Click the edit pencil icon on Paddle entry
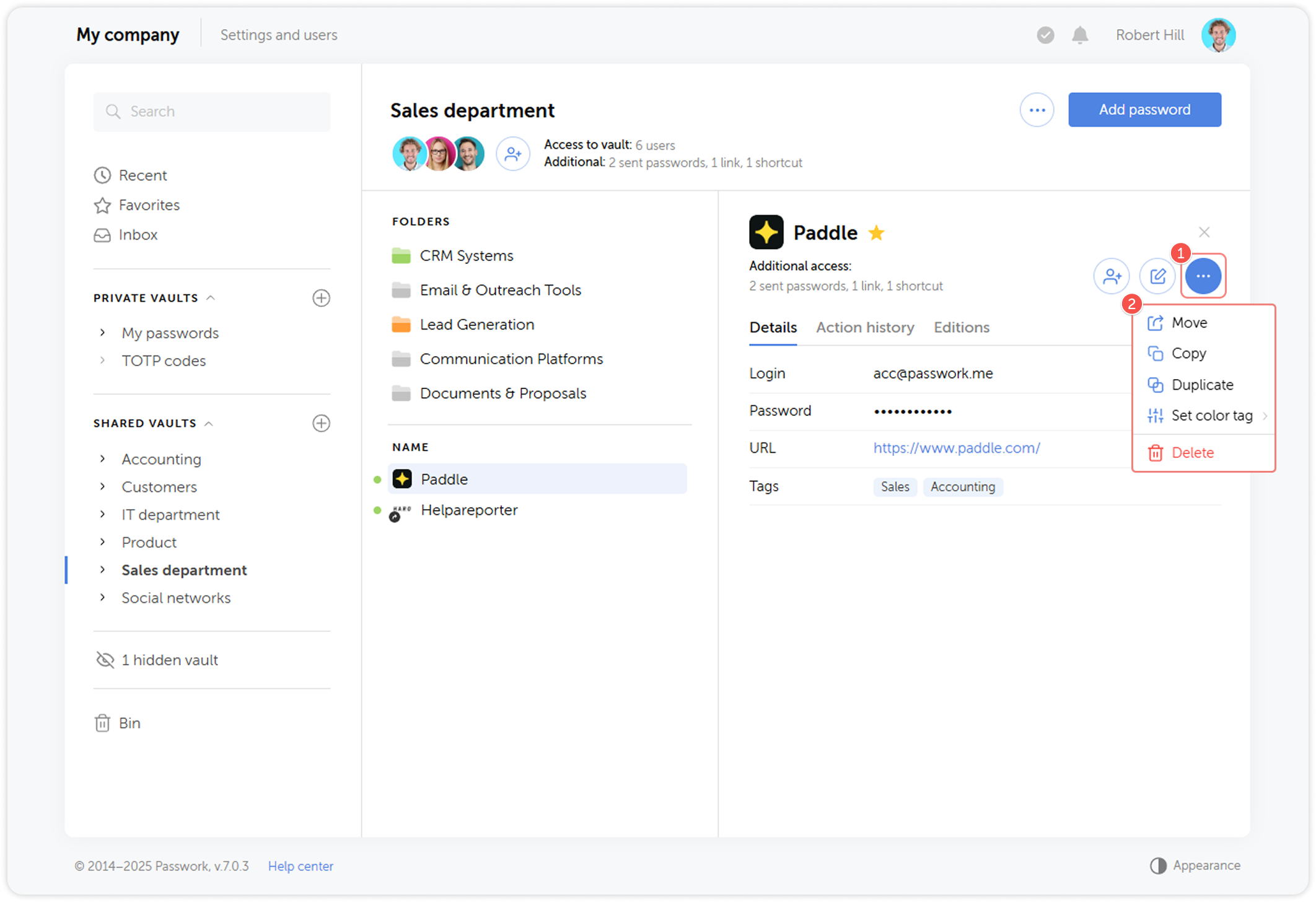The height and width of the screenshot is (902, 1316). [1157, 276]
